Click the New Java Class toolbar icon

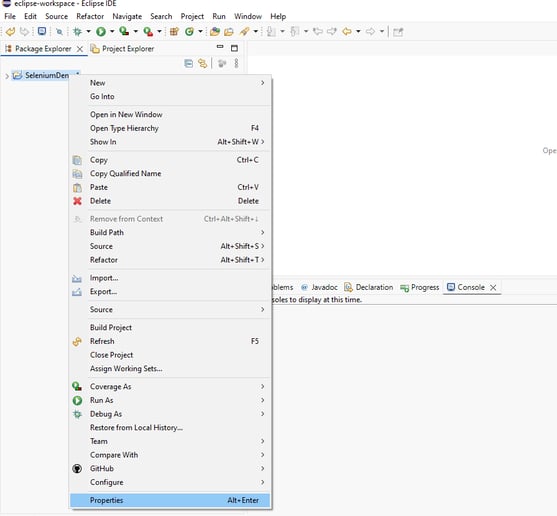(189, 32)
